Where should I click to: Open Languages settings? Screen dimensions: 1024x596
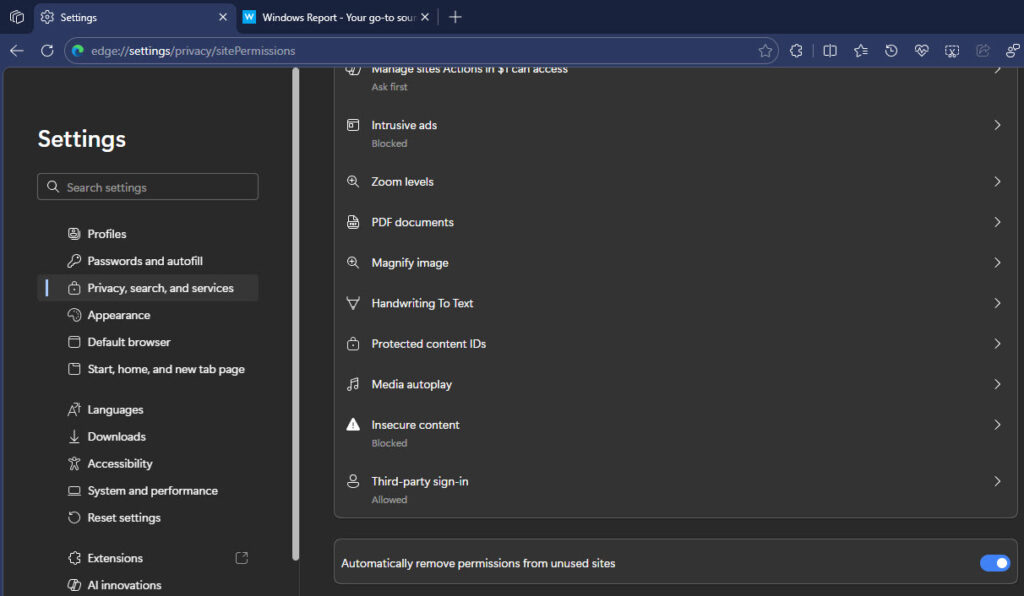coord(148,409)
